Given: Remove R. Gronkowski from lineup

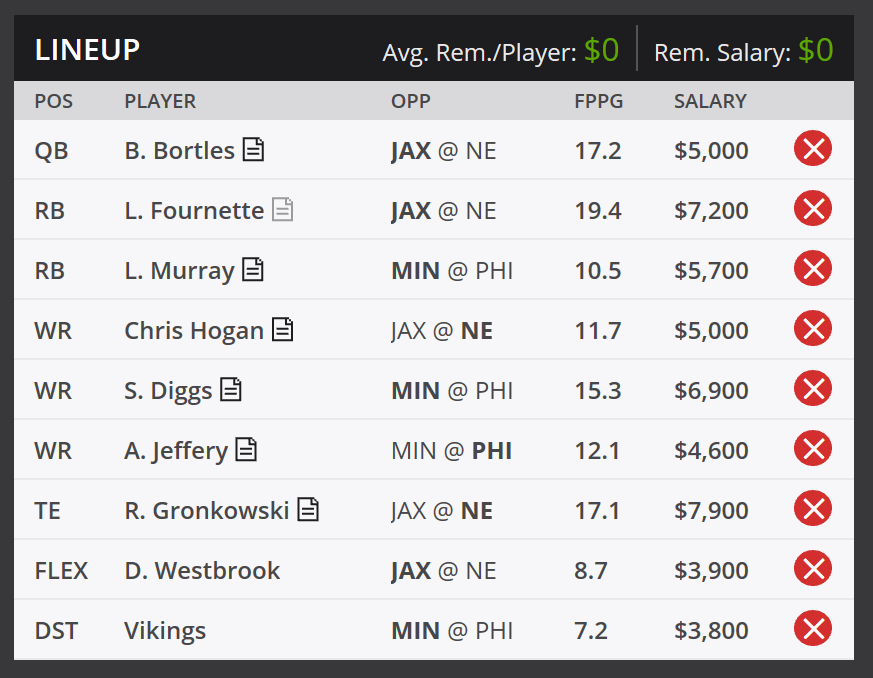Looking at the screenshot, I should coord(813,509).
